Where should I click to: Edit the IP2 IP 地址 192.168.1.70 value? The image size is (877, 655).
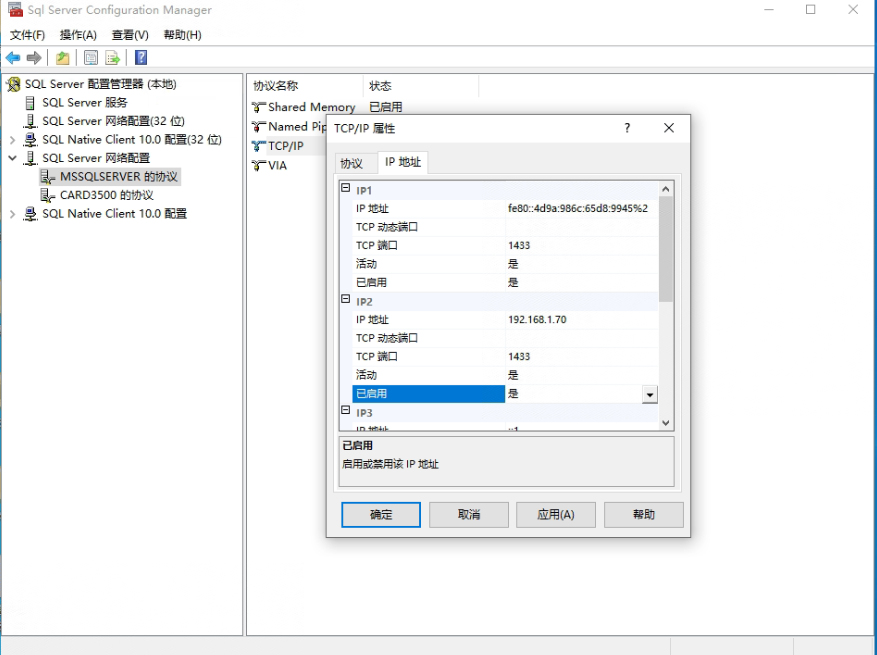pos(582,319)
